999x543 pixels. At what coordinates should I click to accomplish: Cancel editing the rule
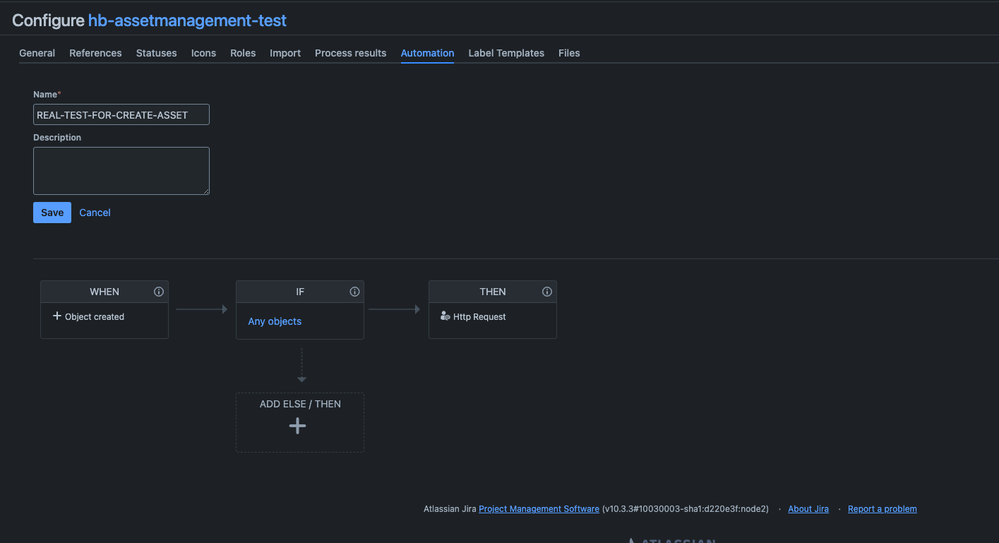(95, 212)
